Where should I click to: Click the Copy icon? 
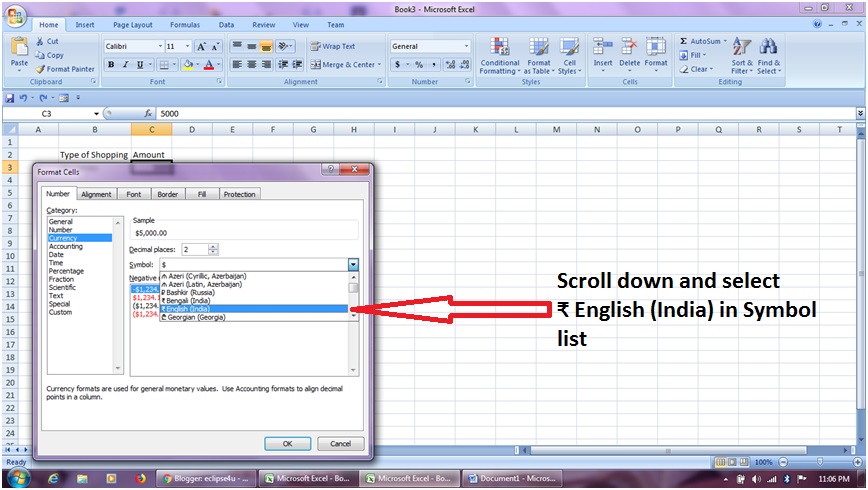tap(40, 55)
